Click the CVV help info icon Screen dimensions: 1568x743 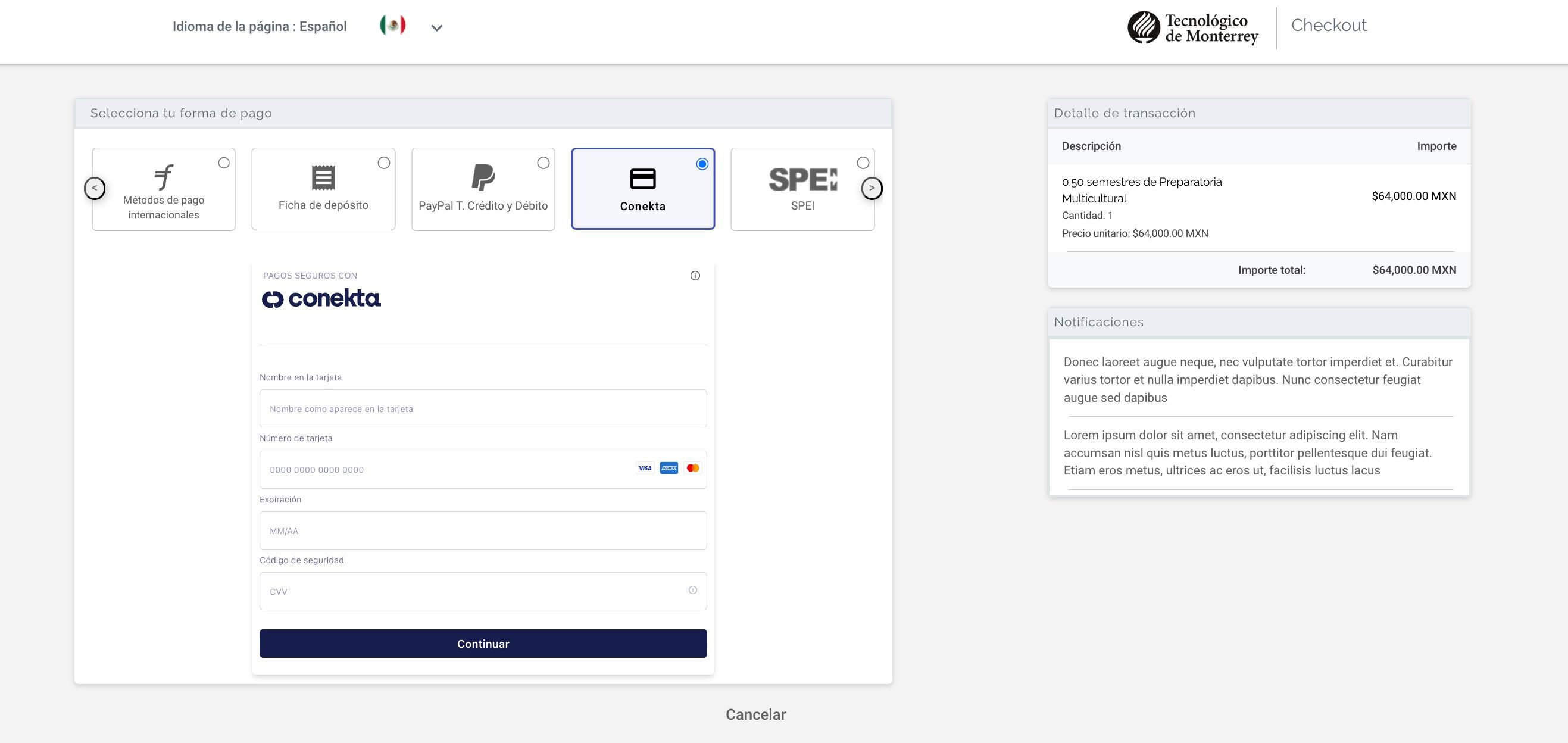click(x=693, y=590)
